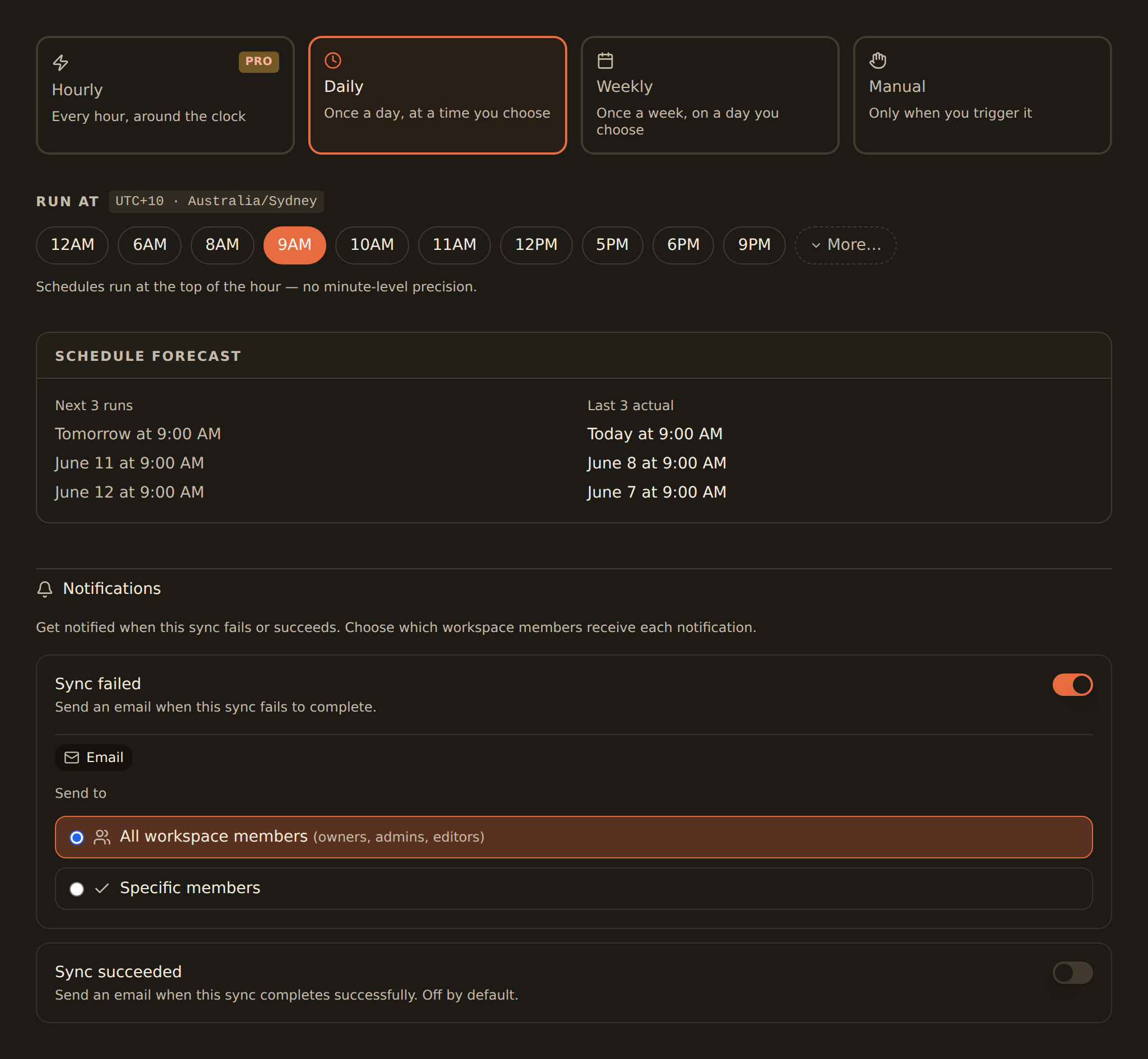1148x1059 pixels.
Task: Click 'Today at 9:00 AM' actual run
Action: 655,434
